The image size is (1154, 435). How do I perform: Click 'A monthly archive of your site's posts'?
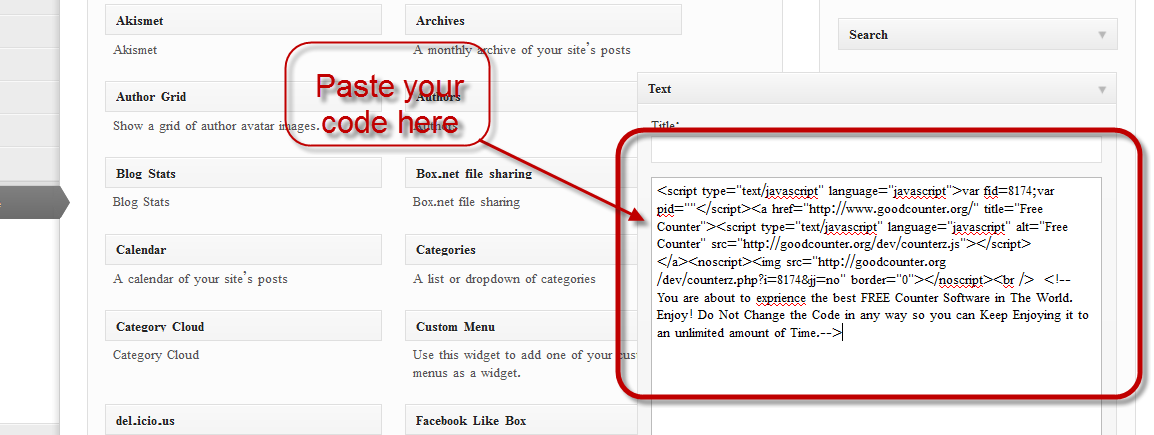pyautogui.click(x=522, y=50)
